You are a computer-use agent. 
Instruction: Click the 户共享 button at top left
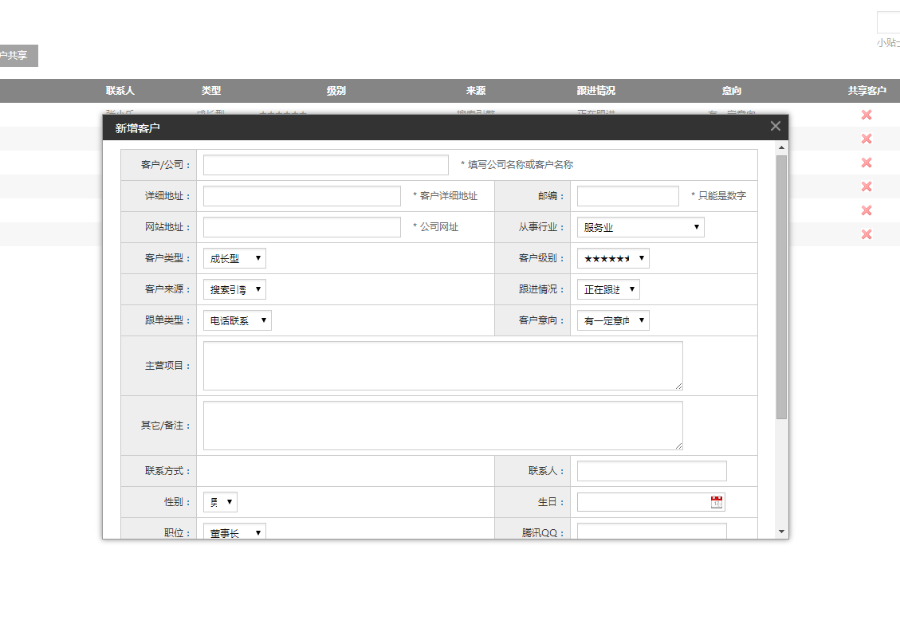point(17,56)
